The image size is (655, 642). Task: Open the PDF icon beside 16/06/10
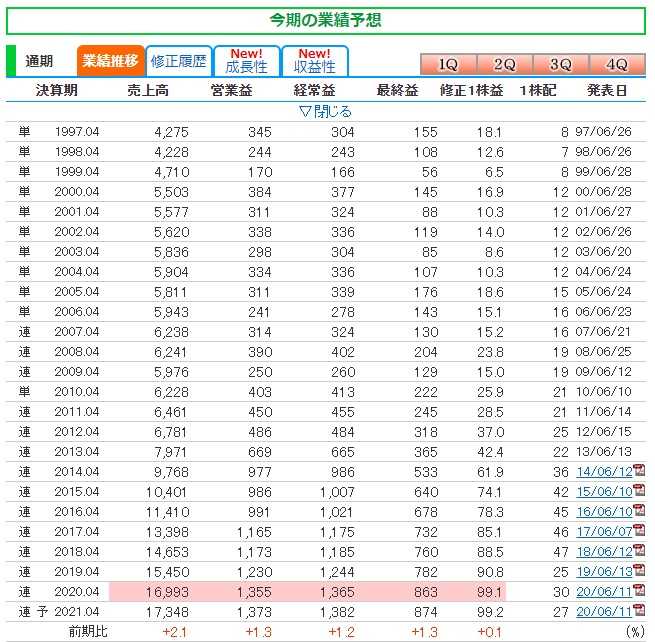[x=639, y=511]
